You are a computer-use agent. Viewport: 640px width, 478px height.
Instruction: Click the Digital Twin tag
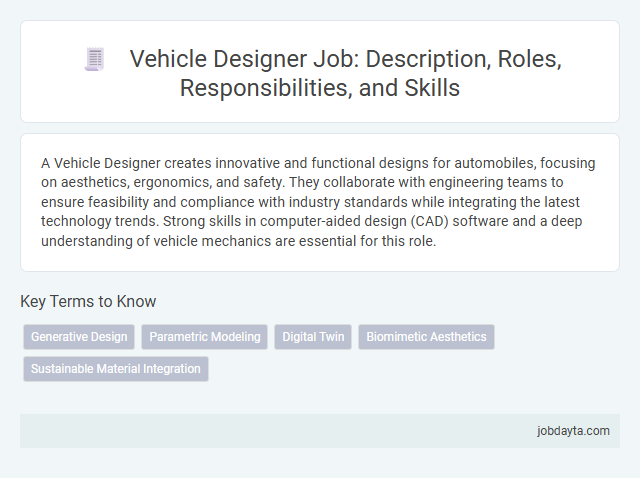313,337
